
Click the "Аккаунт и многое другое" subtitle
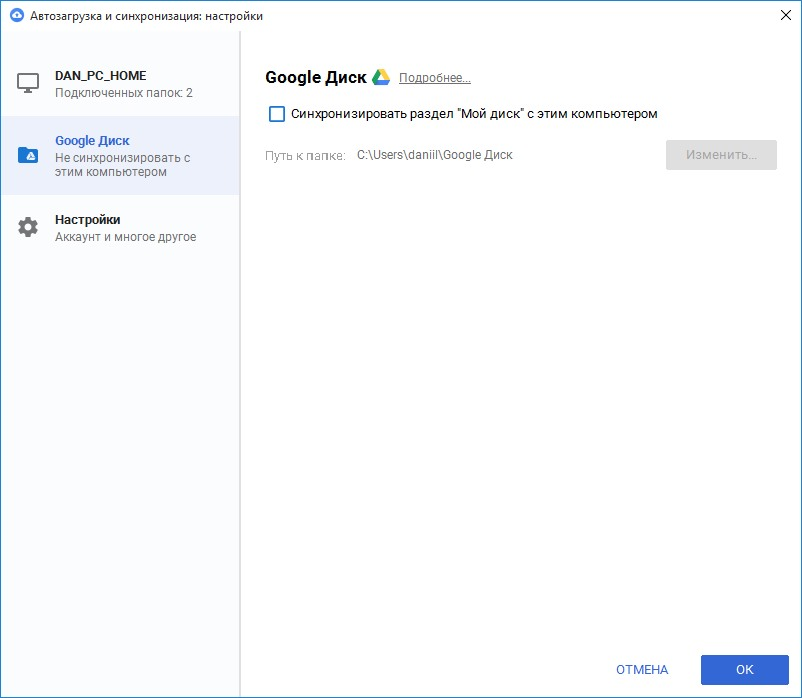(x=125, y=237)
